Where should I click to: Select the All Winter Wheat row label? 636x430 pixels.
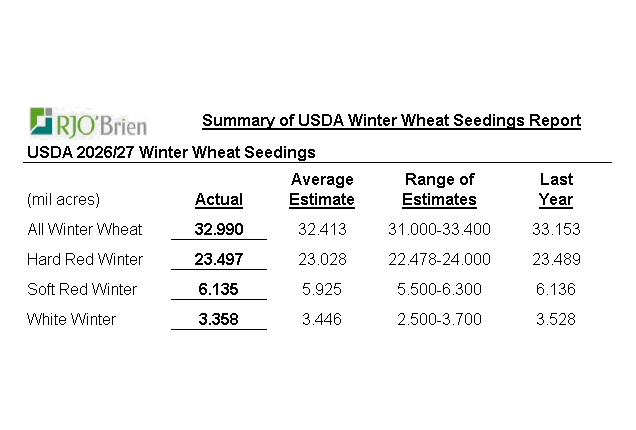85,229
